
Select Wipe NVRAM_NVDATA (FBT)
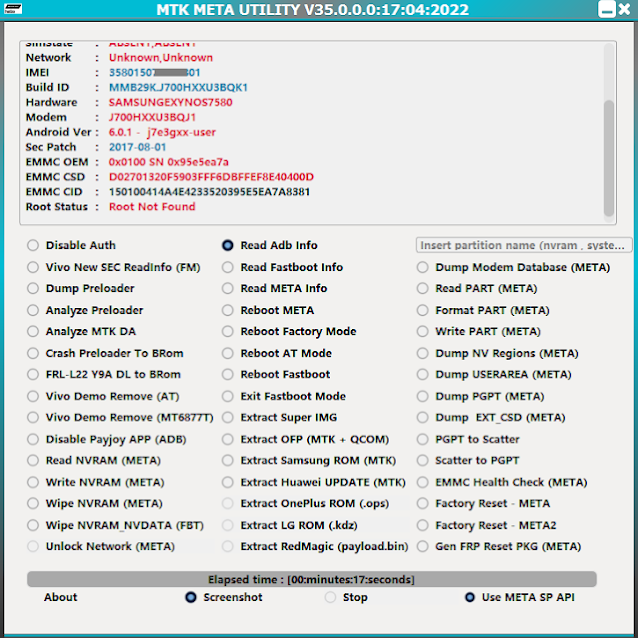[x=33, y=525]
